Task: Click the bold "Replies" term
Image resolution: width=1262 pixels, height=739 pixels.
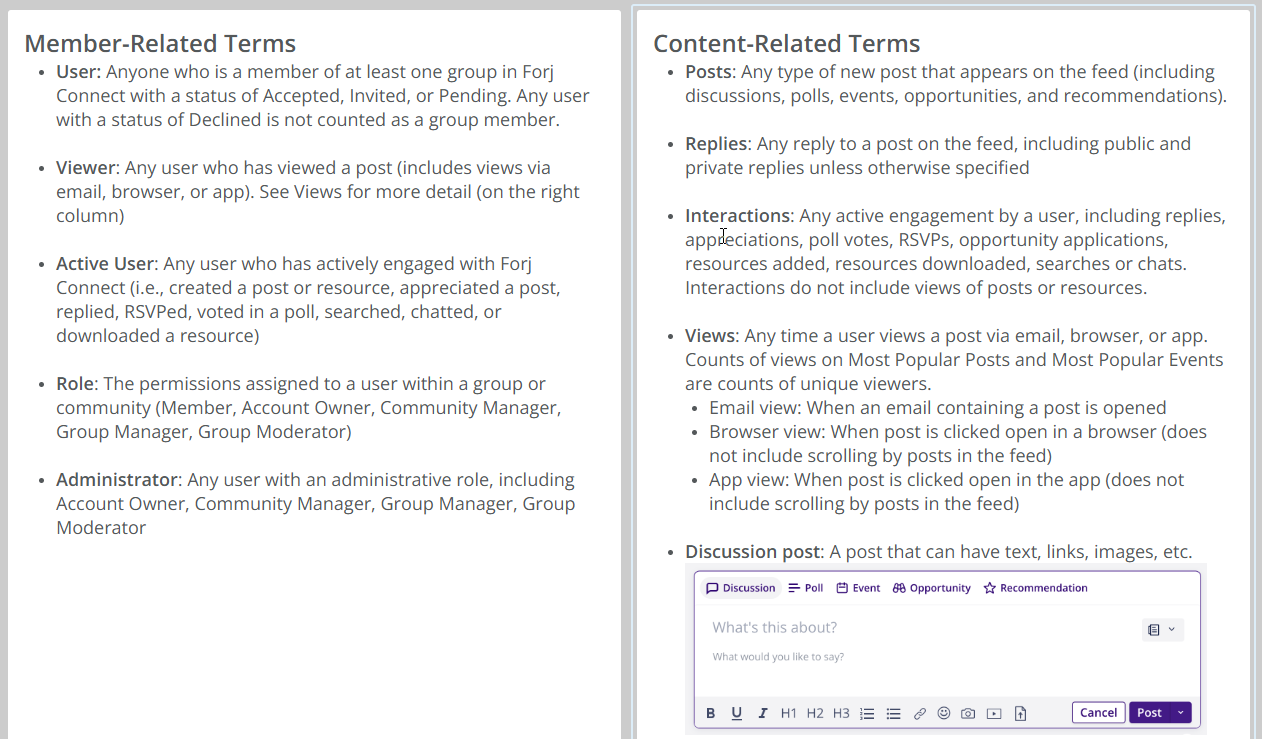Action: pyautogui.click(x=715, y=144)
